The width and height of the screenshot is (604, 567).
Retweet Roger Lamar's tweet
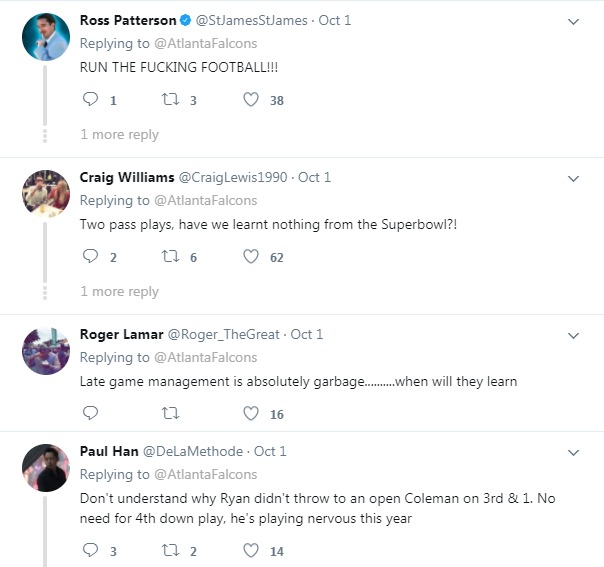point(169,414)
